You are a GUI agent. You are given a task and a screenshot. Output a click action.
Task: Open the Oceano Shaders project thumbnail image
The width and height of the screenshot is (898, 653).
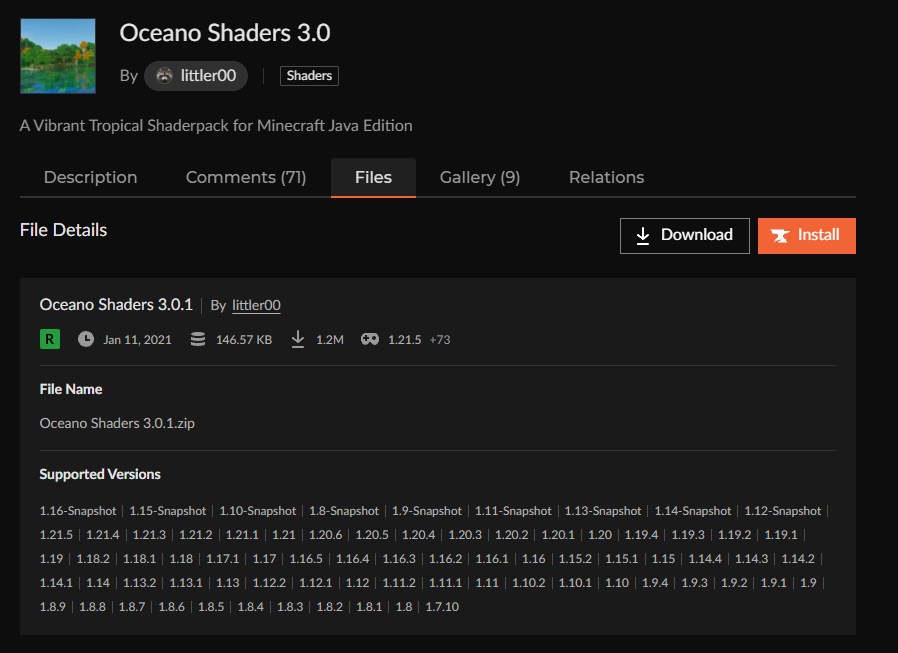tap(57, 56)
